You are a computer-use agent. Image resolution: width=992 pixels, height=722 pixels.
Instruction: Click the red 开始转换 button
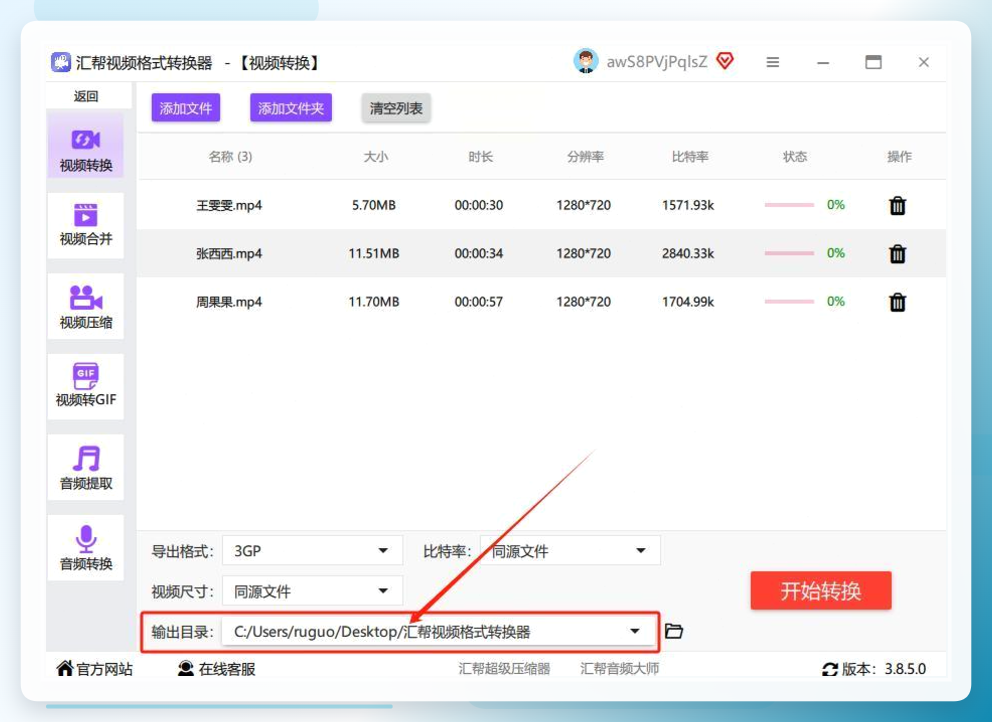coord(821,590)
